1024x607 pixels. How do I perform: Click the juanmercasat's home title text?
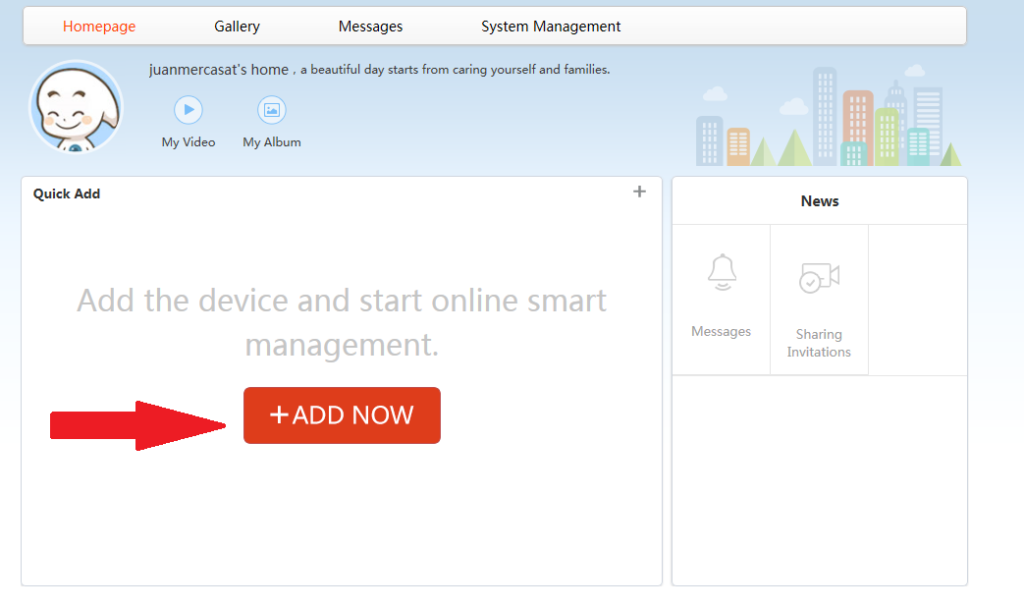click(x=219, y=70)
